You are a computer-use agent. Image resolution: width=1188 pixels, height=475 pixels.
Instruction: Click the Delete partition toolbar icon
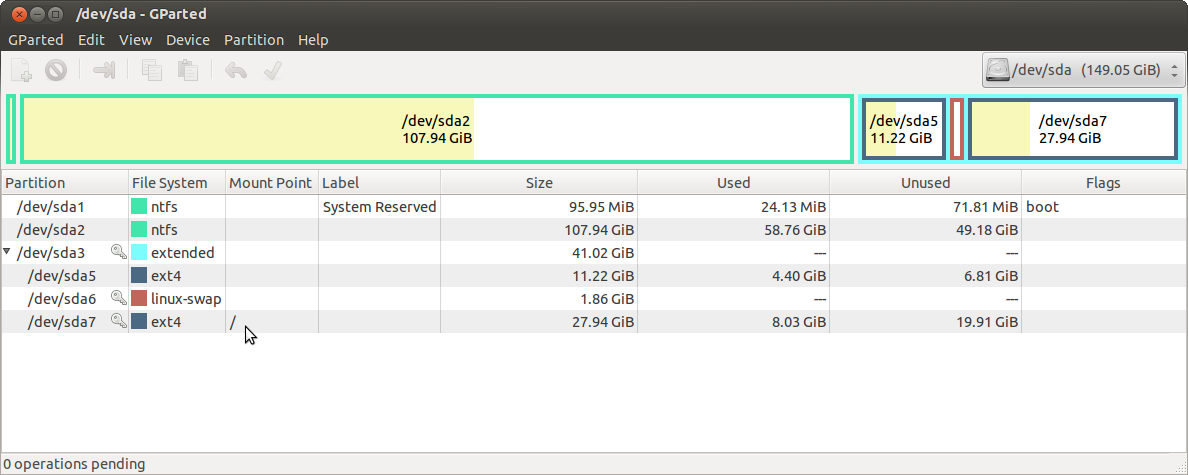click(55, 70)
